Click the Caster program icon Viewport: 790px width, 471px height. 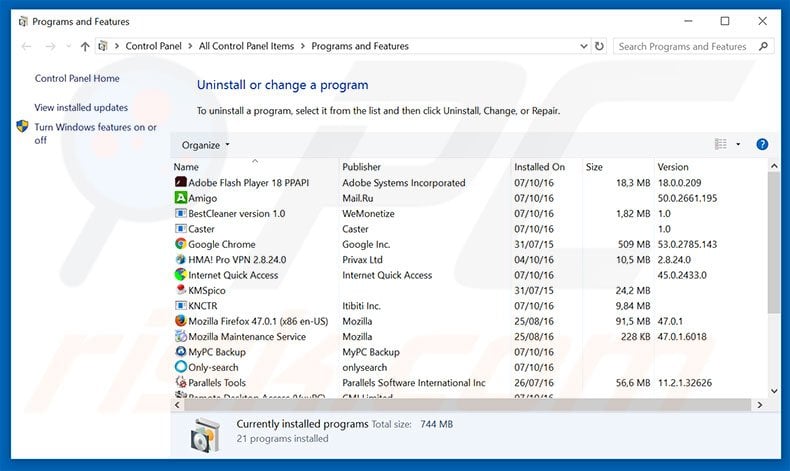click(x=180, y=228)
